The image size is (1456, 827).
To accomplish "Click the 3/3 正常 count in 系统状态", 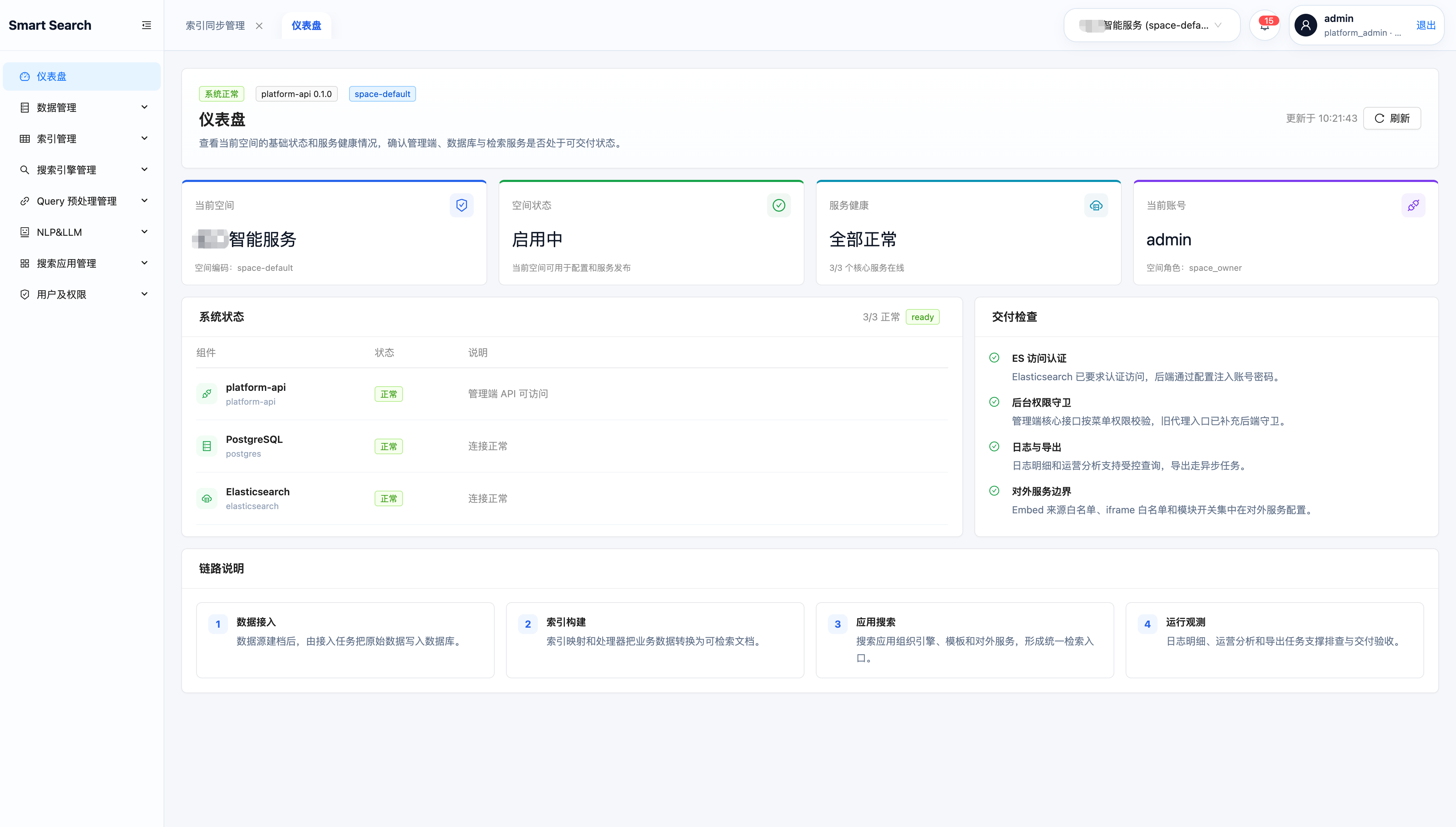I will 881,317.
